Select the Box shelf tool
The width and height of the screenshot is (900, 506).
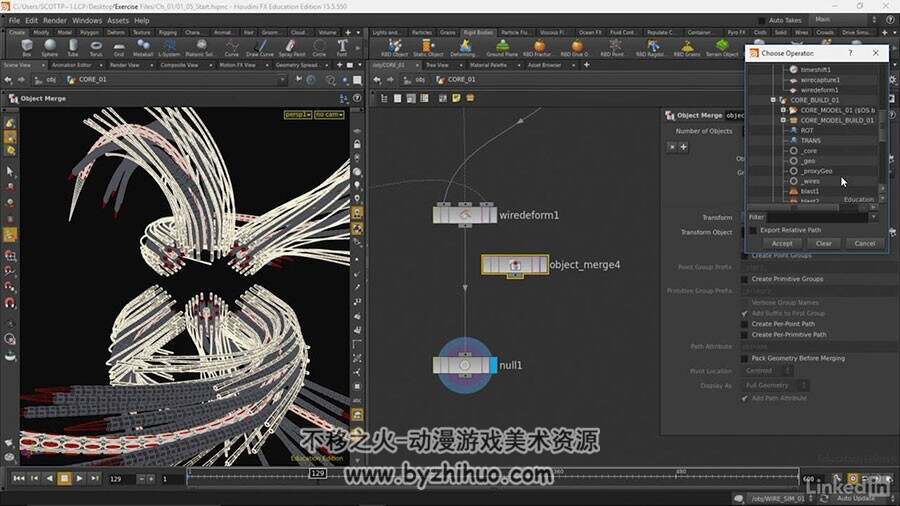(26, 48)
